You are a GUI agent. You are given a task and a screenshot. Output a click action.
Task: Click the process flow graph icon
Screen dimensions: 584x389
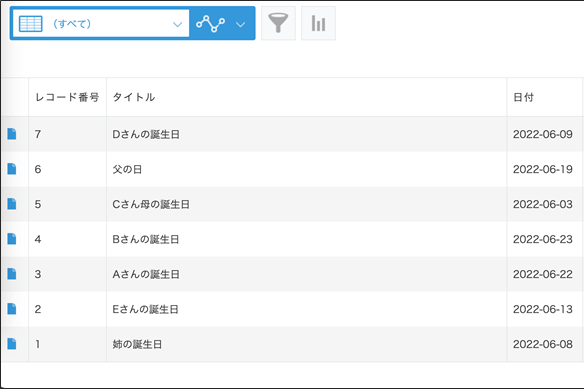click(210, 23)
